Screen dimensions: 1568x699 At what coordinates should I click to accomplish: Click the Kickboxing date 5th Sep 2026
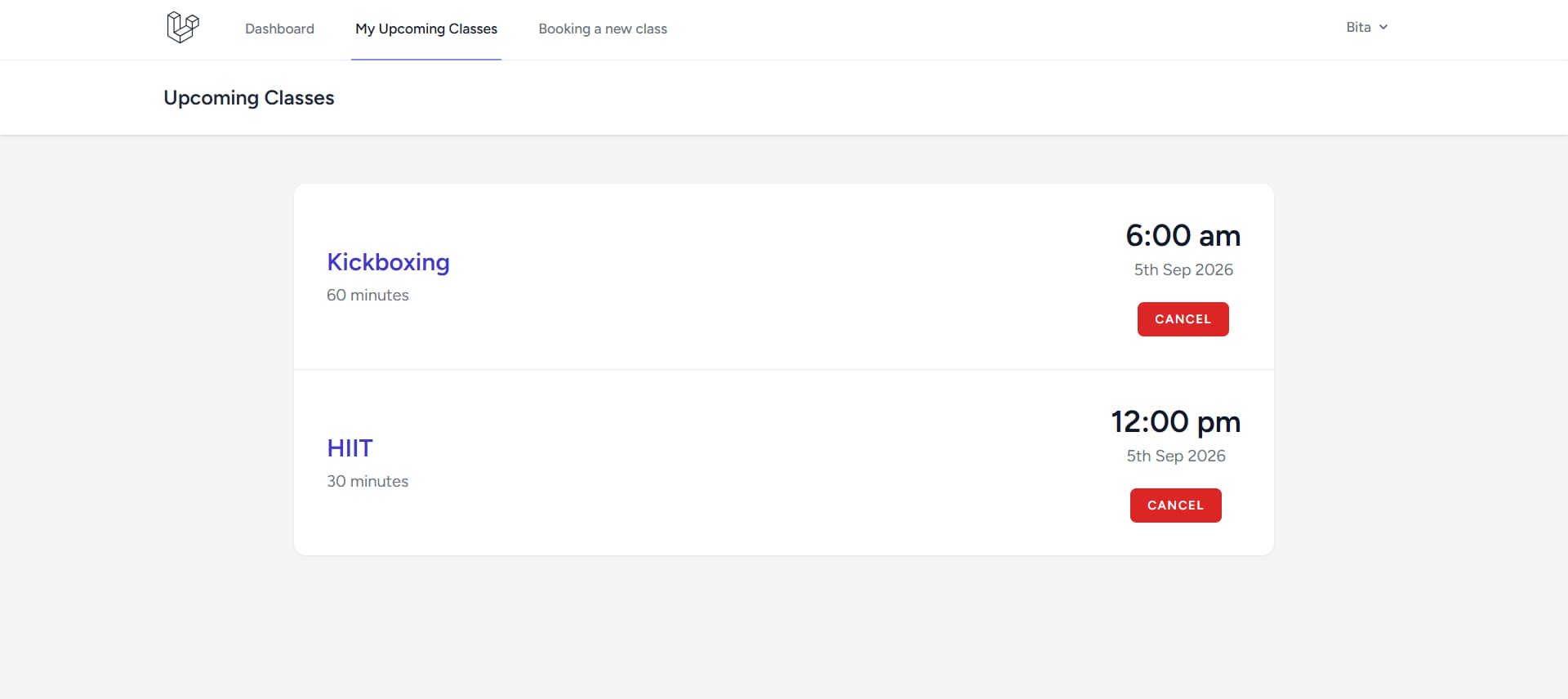[x=1183, y=270]
